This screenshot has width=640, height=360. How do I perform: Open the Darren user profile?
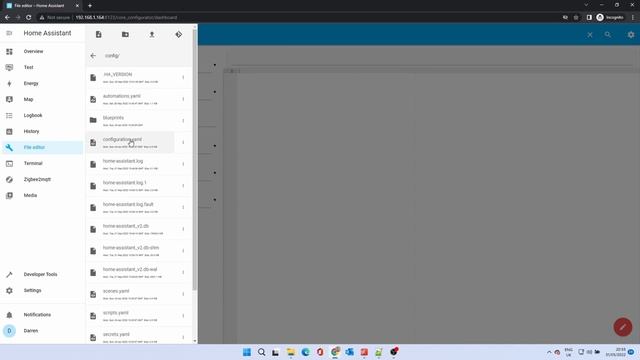[x=42, y=331]
